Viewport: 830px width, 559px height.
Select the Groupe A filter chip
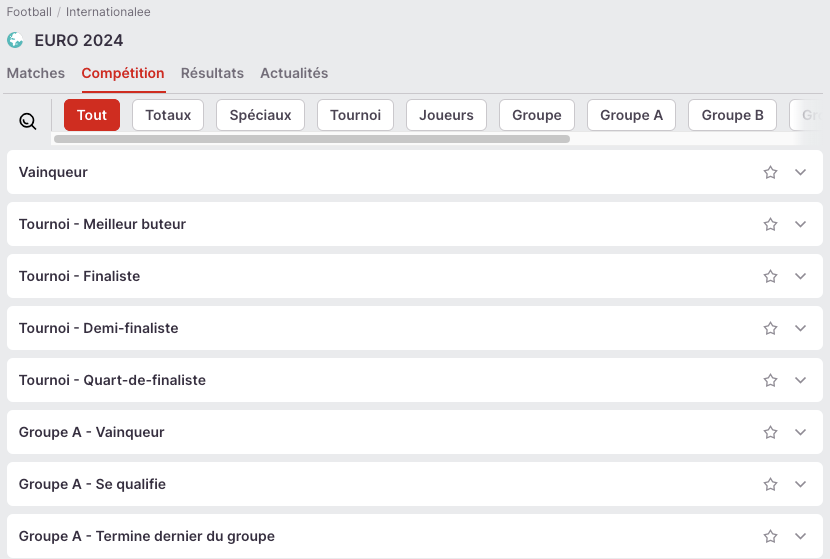pyautogui.click(x=631, y=115)
